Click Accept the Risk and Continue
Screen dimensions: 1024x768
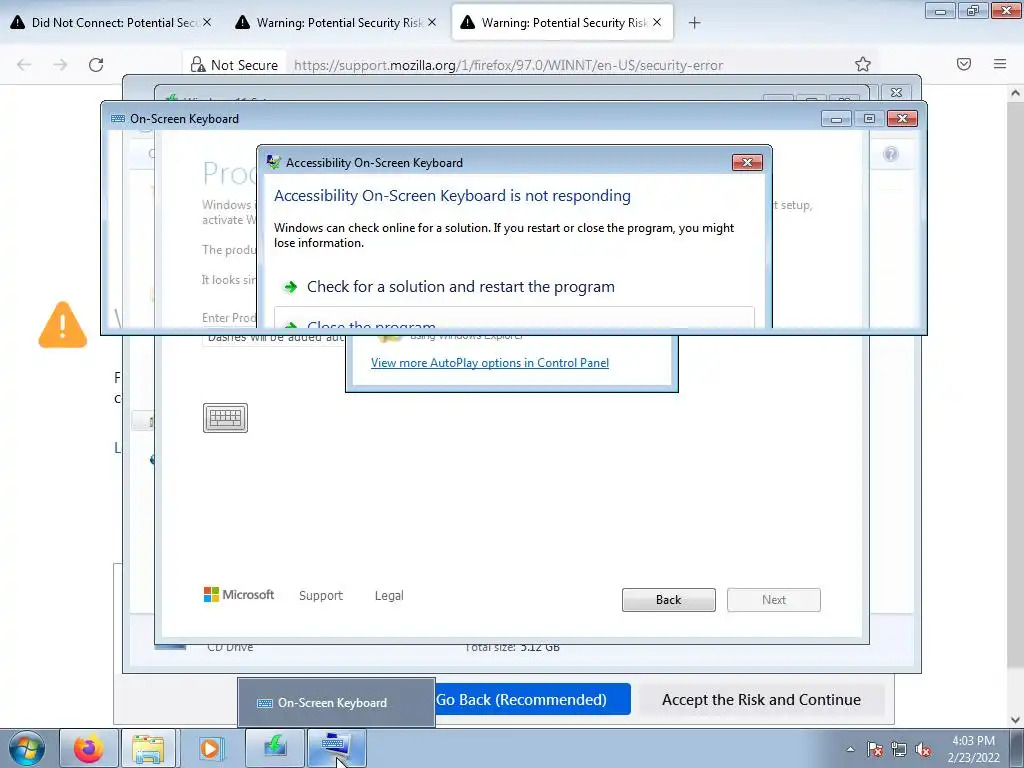761,699
